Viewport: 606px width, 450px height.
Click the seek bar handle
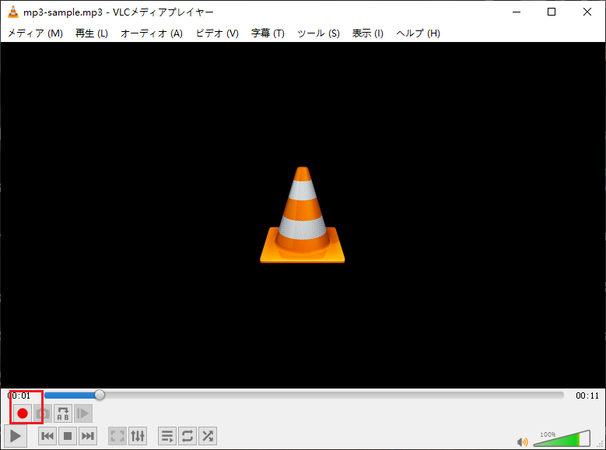pyautogui.click(x=100, y=395)
